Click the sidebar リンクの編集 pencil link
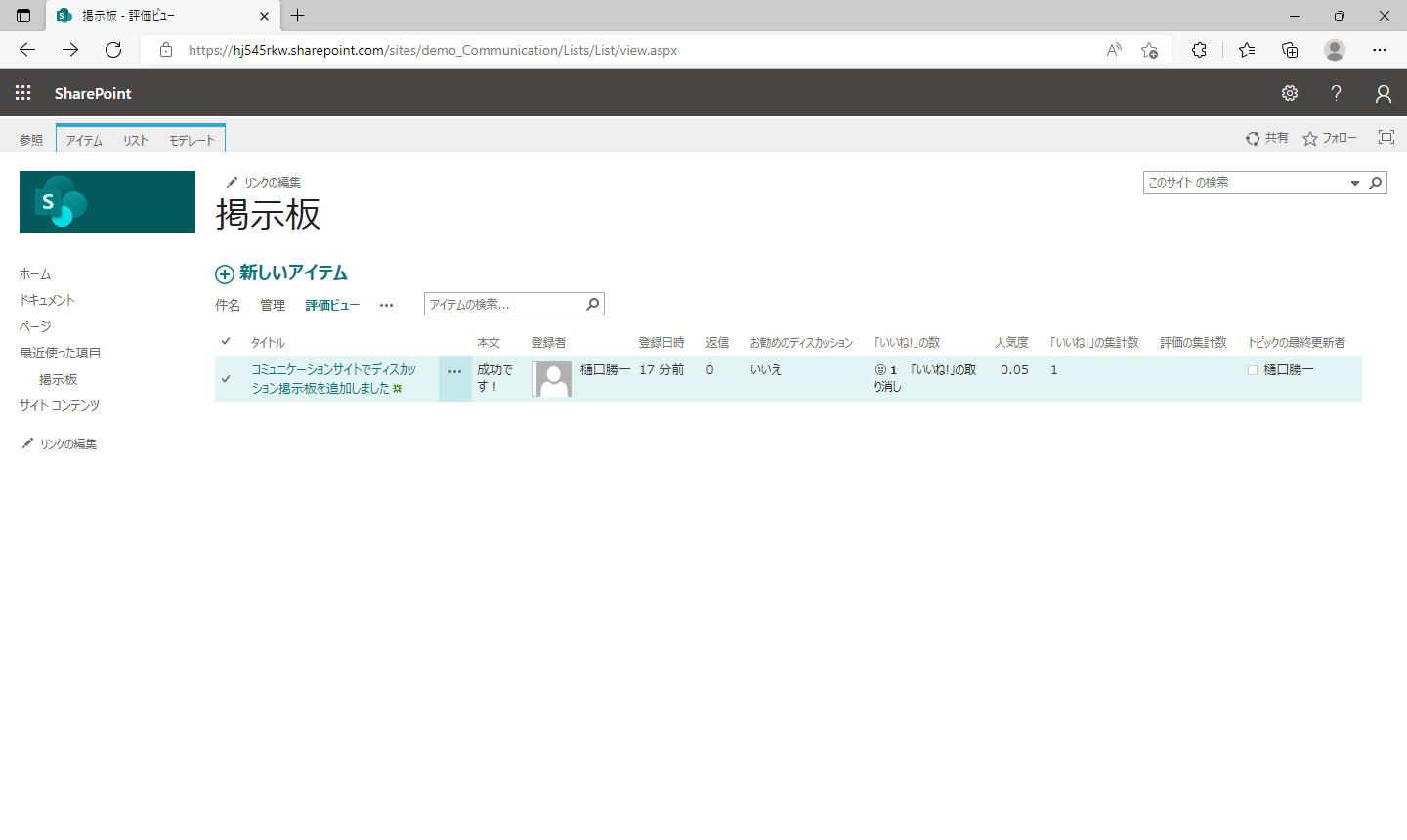1407x840 pixels. (x=60, y=444)
